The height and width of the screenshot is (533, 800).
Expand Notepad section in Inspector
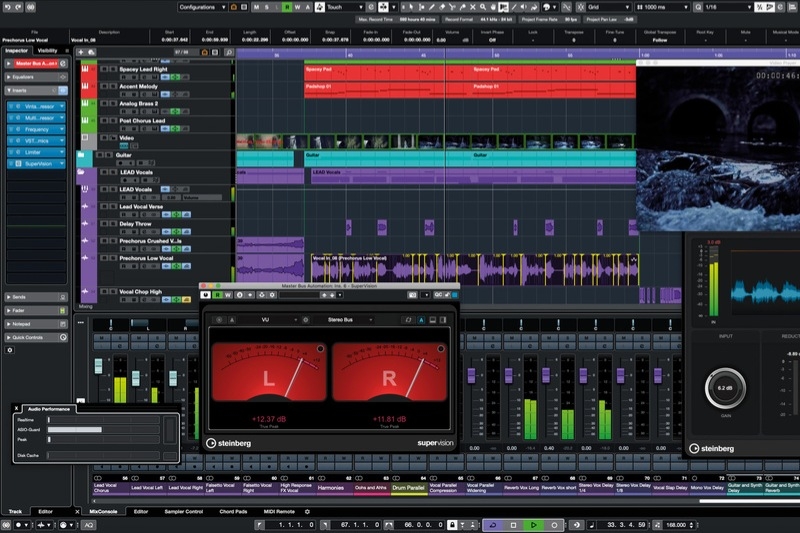pos(36,324)
